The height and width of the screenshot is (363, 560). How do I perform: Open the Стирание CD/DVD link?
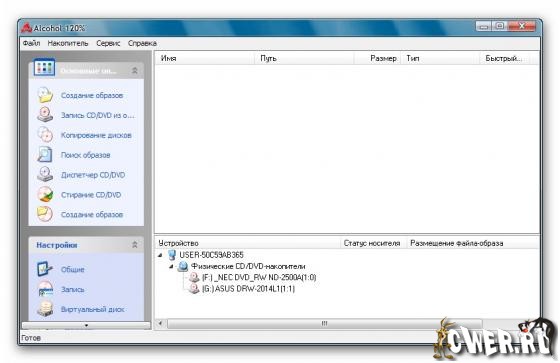tap(91, 195)
